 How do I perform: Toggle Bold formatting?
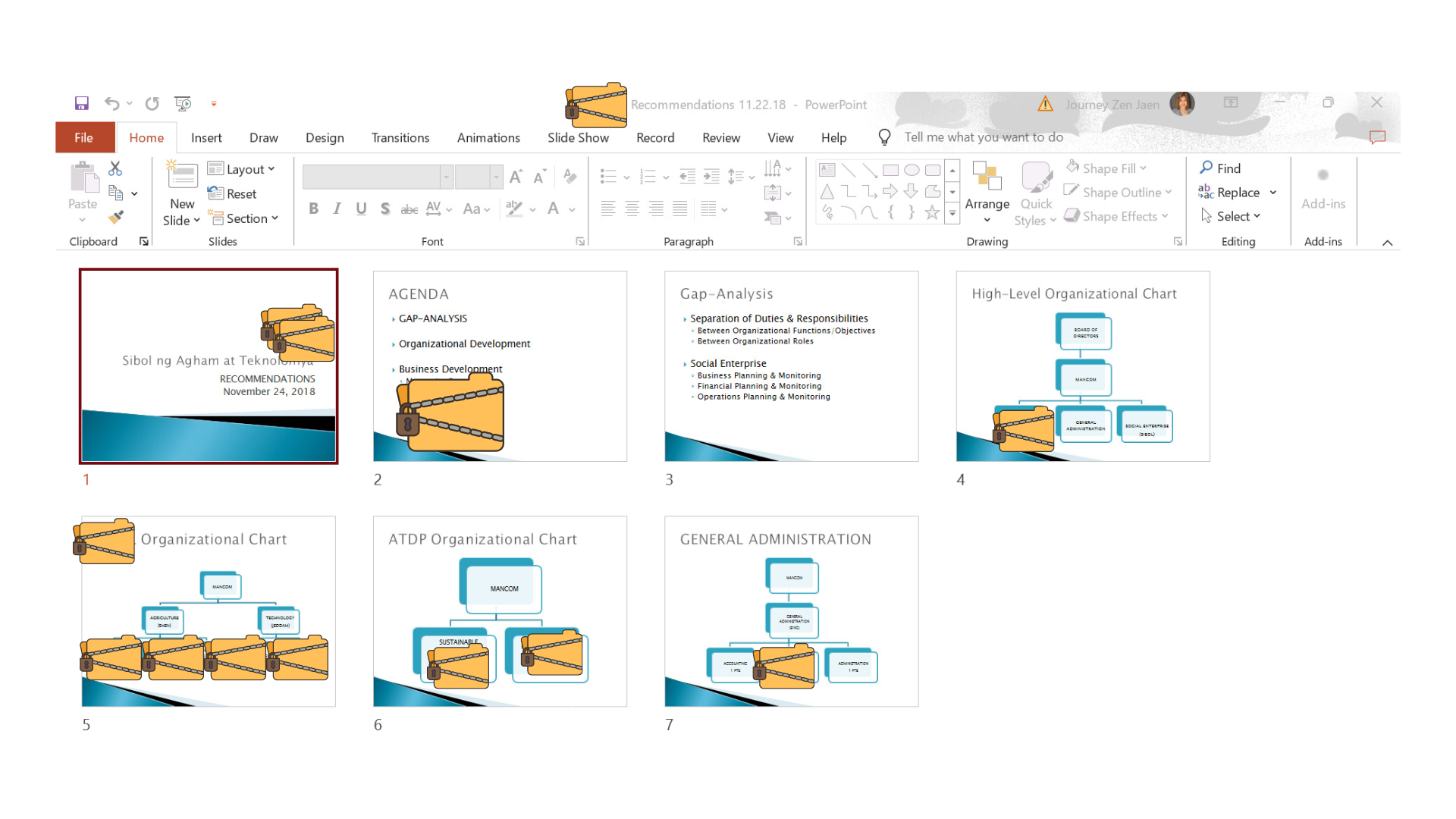[x=313, y=209]
